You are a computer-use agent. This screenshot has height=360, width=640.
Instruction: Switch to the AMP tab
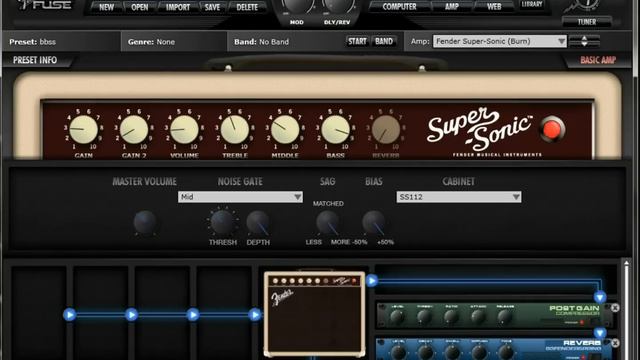tap(451, 7)
